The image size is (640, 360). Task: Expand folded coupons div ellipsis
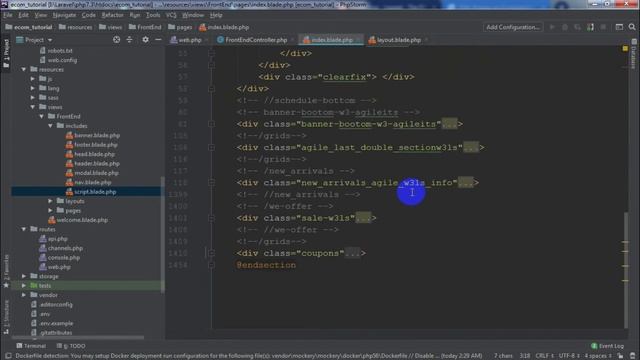[353, 253]
